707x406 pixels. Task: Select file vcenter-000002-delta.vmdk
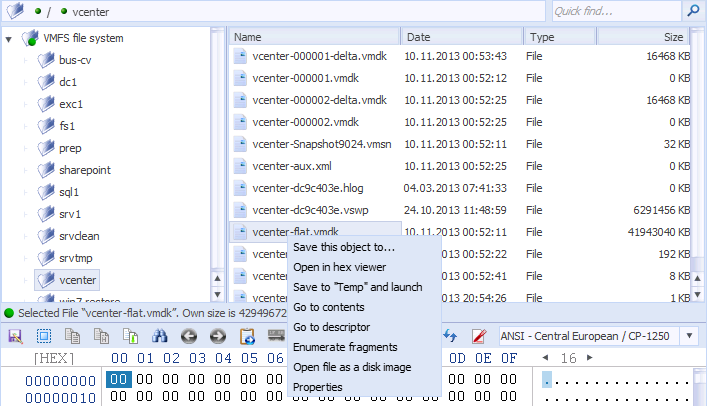tap(319, 100)
